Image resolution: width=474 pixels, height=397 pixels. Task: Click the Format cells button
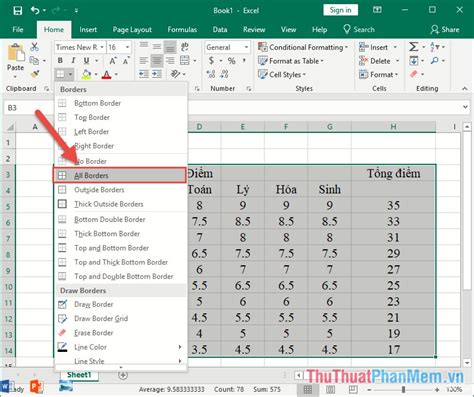click(x=379, y=74)
